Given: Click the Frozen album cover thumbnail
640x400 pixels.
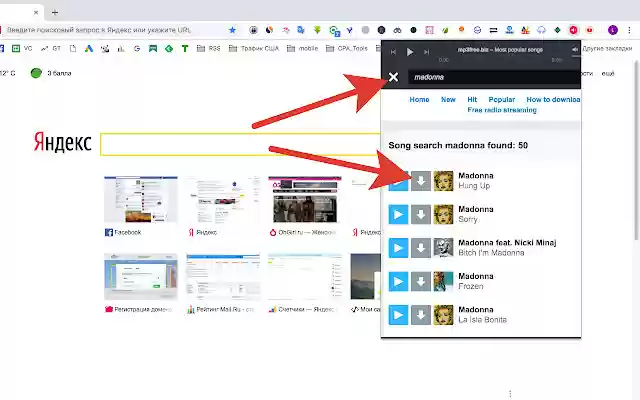Looking at the screenshot, I should (x=443, y=281).
